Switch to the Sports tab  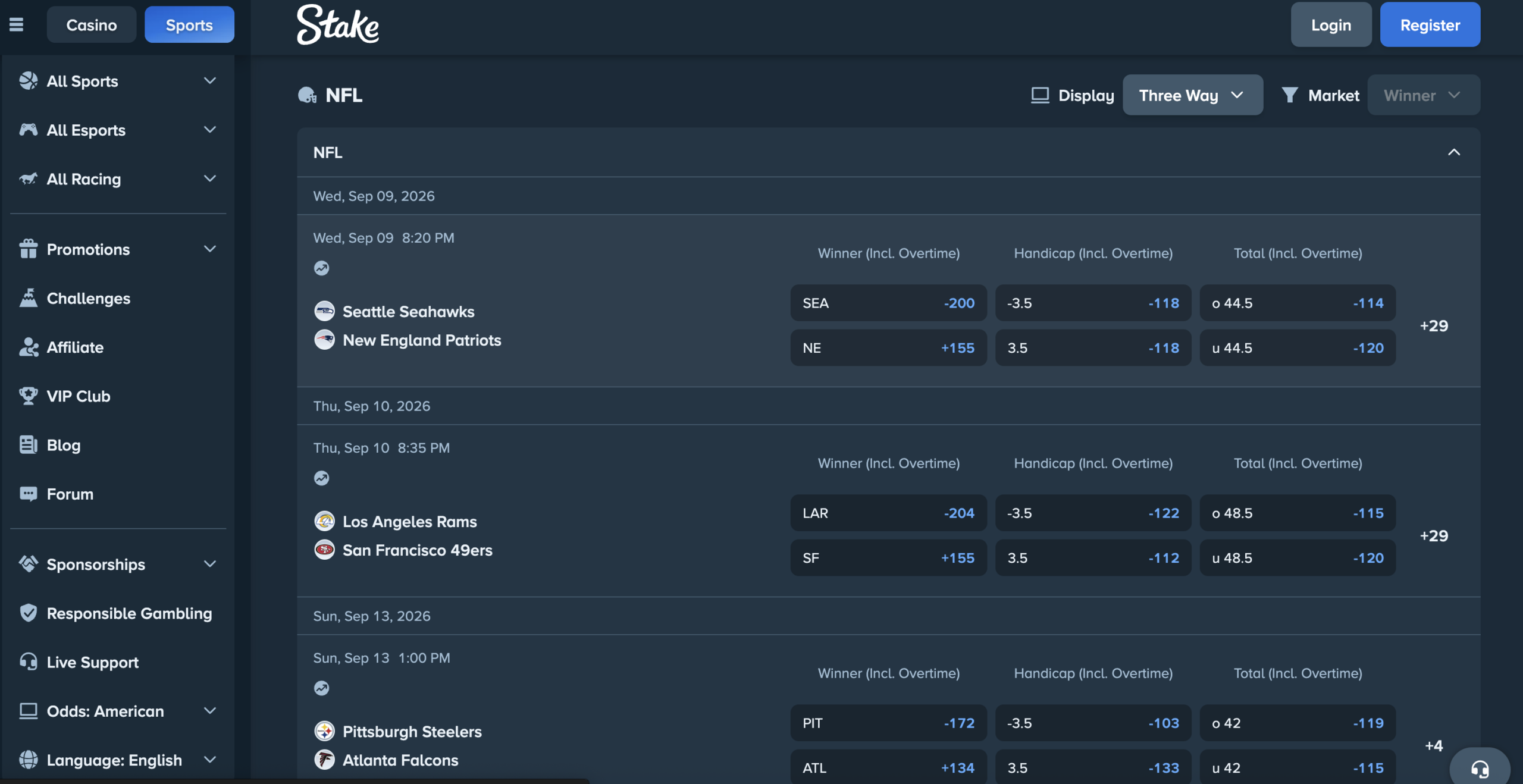(x=189, y=24)
